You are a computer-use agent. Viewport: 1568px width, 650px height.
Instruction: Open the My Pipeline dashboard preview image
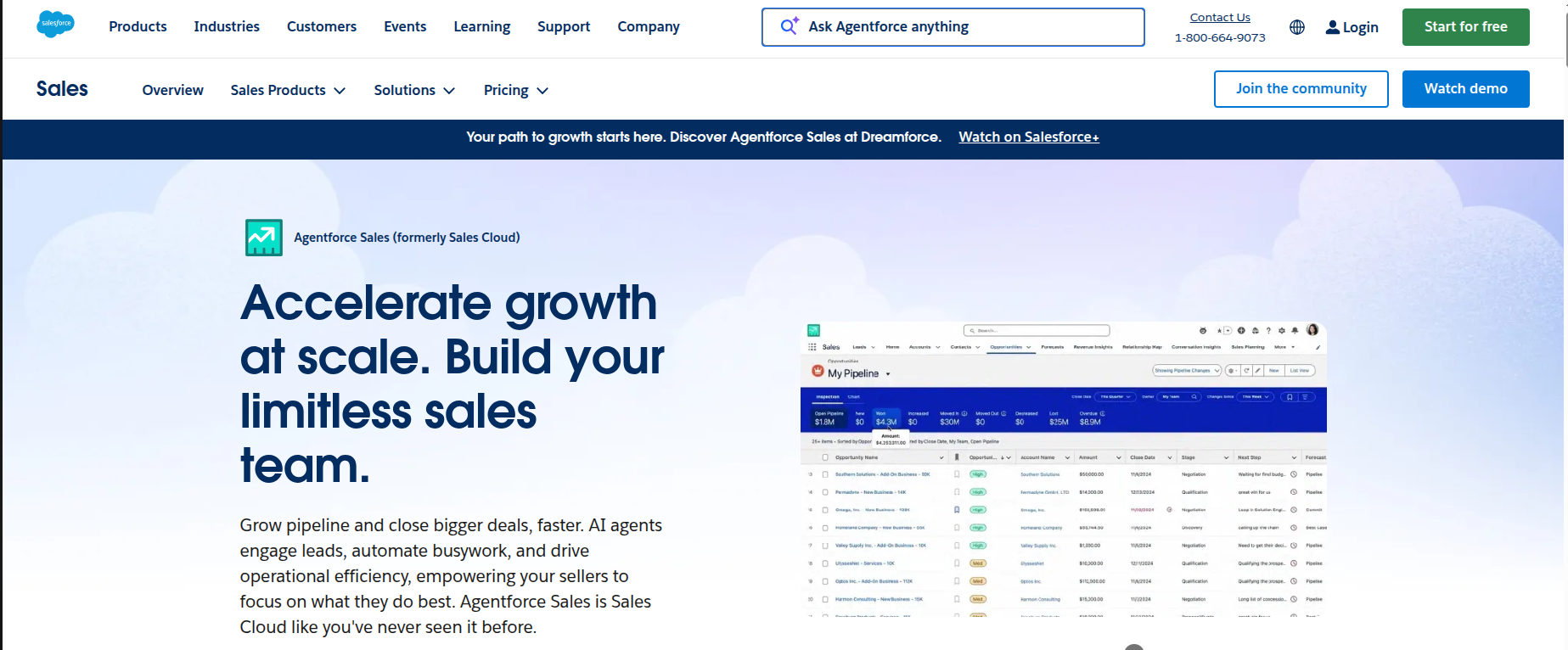click(1064, 469)
